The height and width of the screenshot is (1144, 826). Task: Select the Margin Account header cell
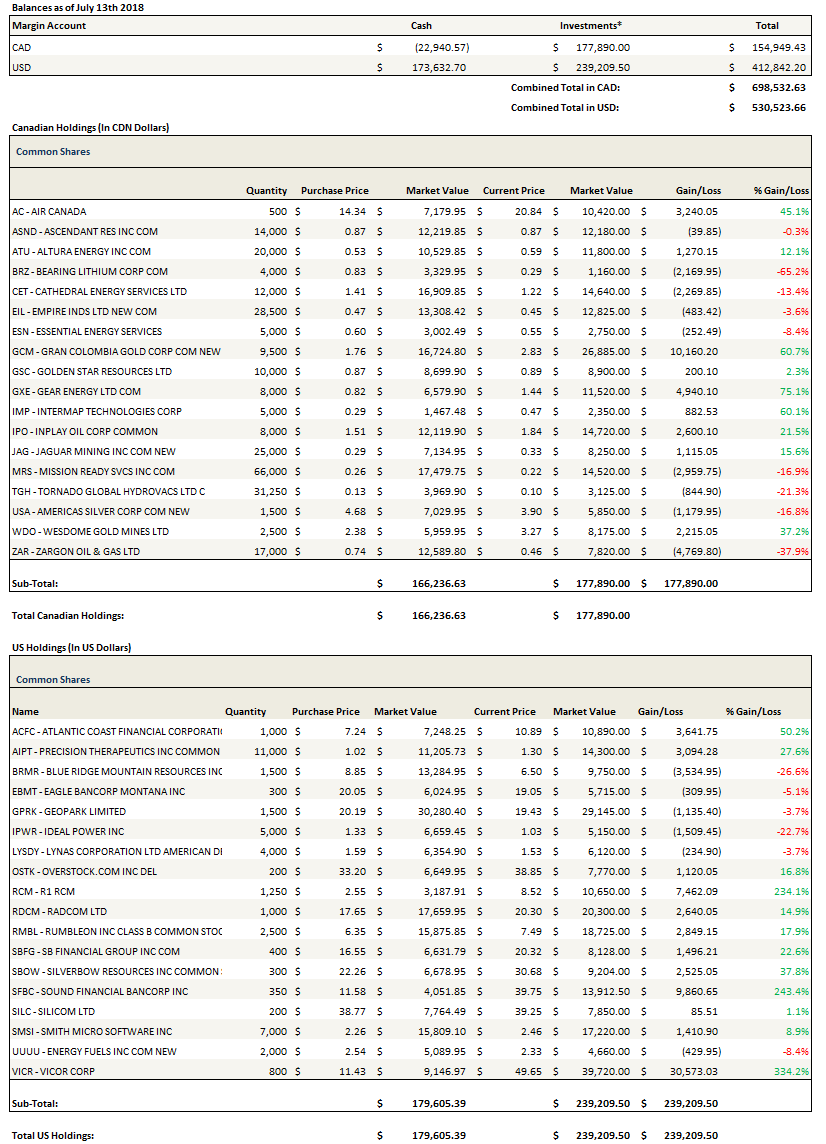click(x=49, y=25)
